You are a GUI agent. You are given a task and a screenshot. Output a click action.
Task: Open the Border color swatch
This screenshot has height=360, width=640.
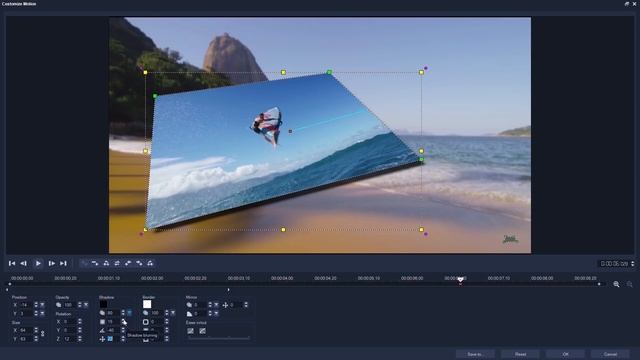click(x=147, y=304)
